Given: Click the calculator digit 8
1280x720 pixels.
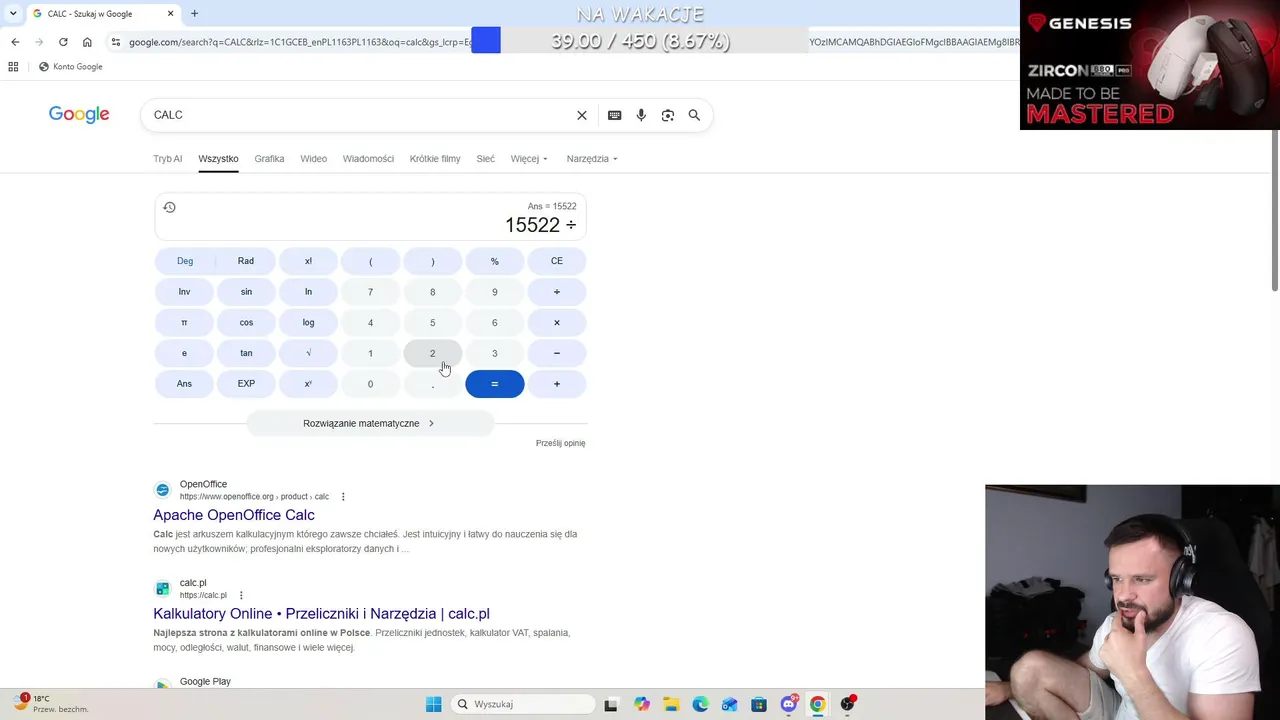Looking at the screenshot, I should tap(432, 292).
